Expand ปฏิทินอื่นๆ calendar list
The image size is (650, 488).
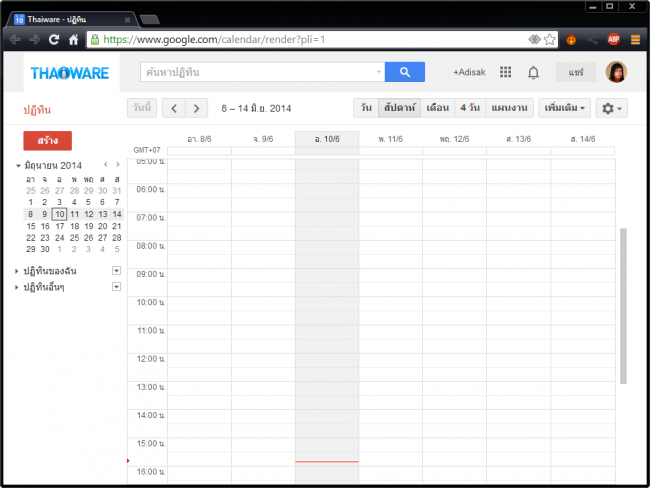coord(17,287)
